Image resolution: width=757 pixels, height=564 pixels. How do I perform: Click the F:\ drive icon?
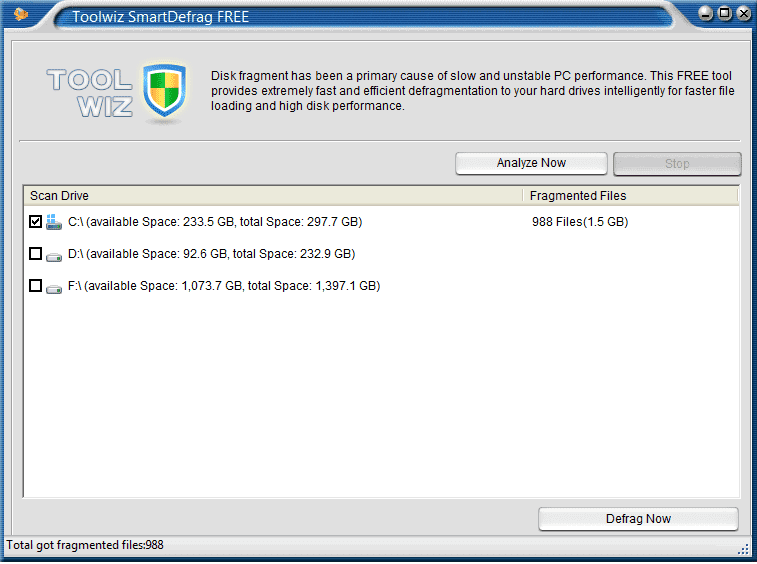54,288
